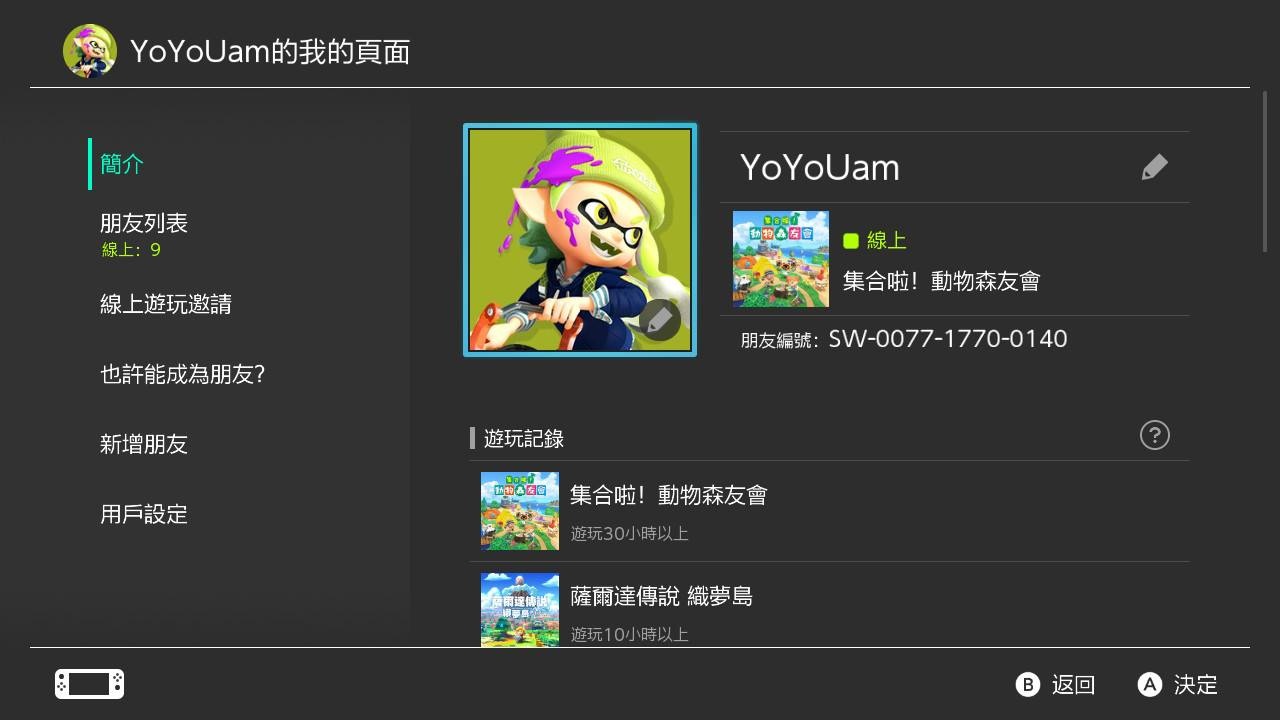This screenshot has height=720, width=1280.
Task: Click the pencil icon beside the YoYoUam nickname
Action: pyautogui.click(x=1154, y=167)
